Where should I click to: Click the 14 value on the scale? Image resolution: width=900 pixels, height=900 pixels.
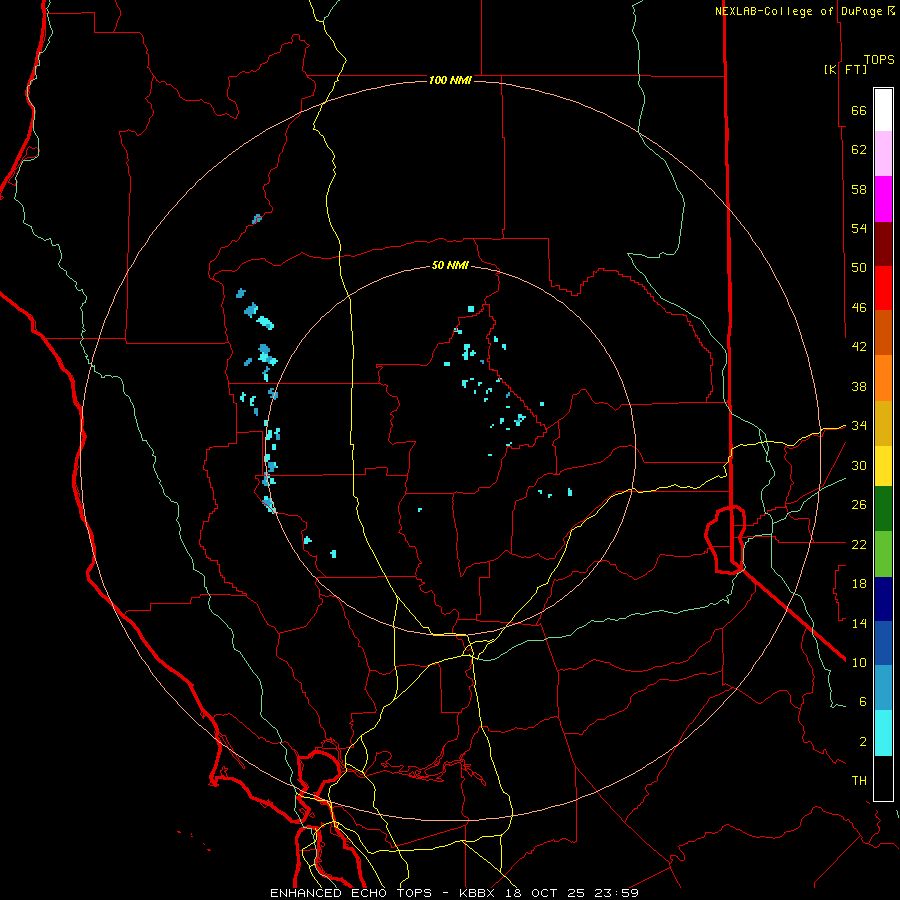(859, 623)
